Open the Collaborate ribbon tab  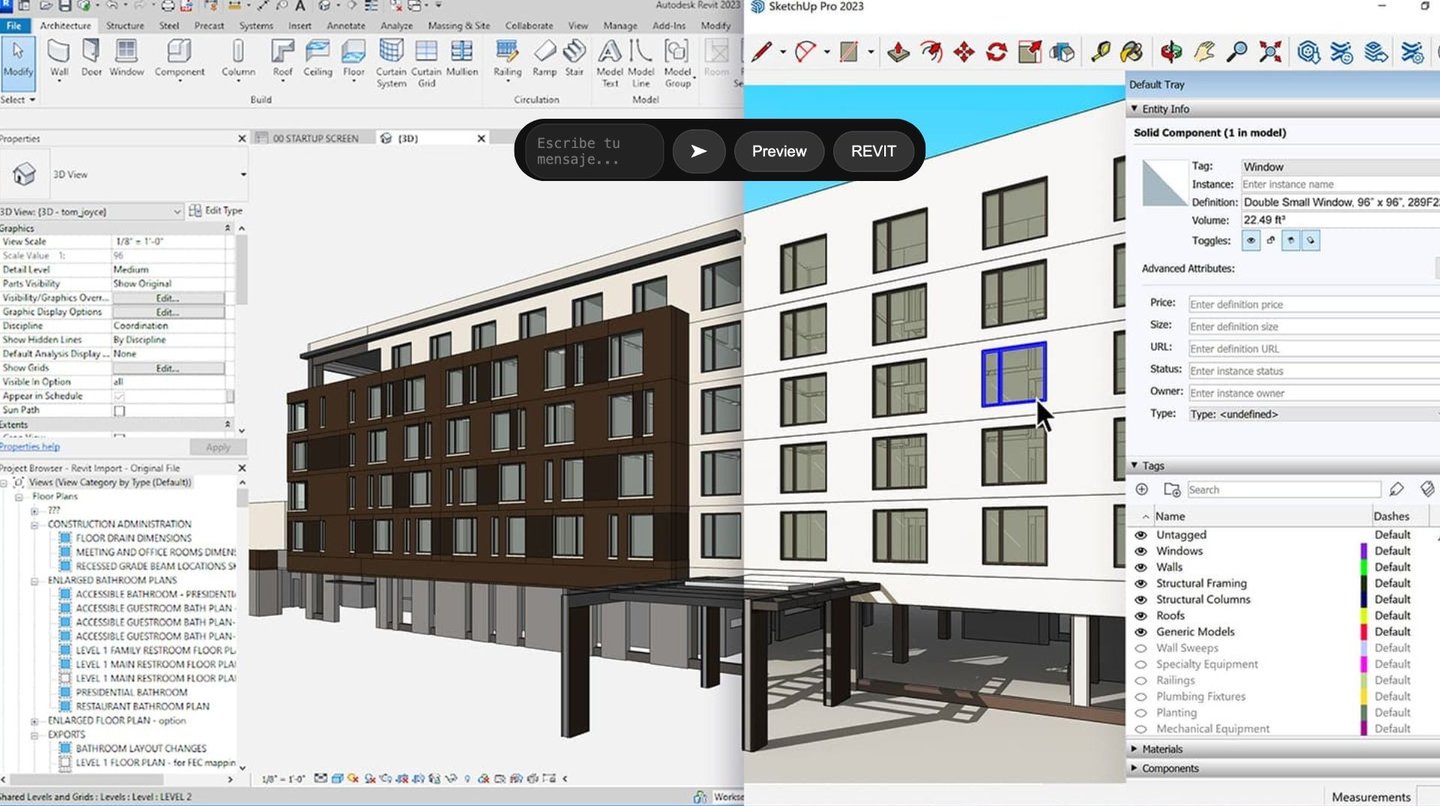[x=529, y=26]
